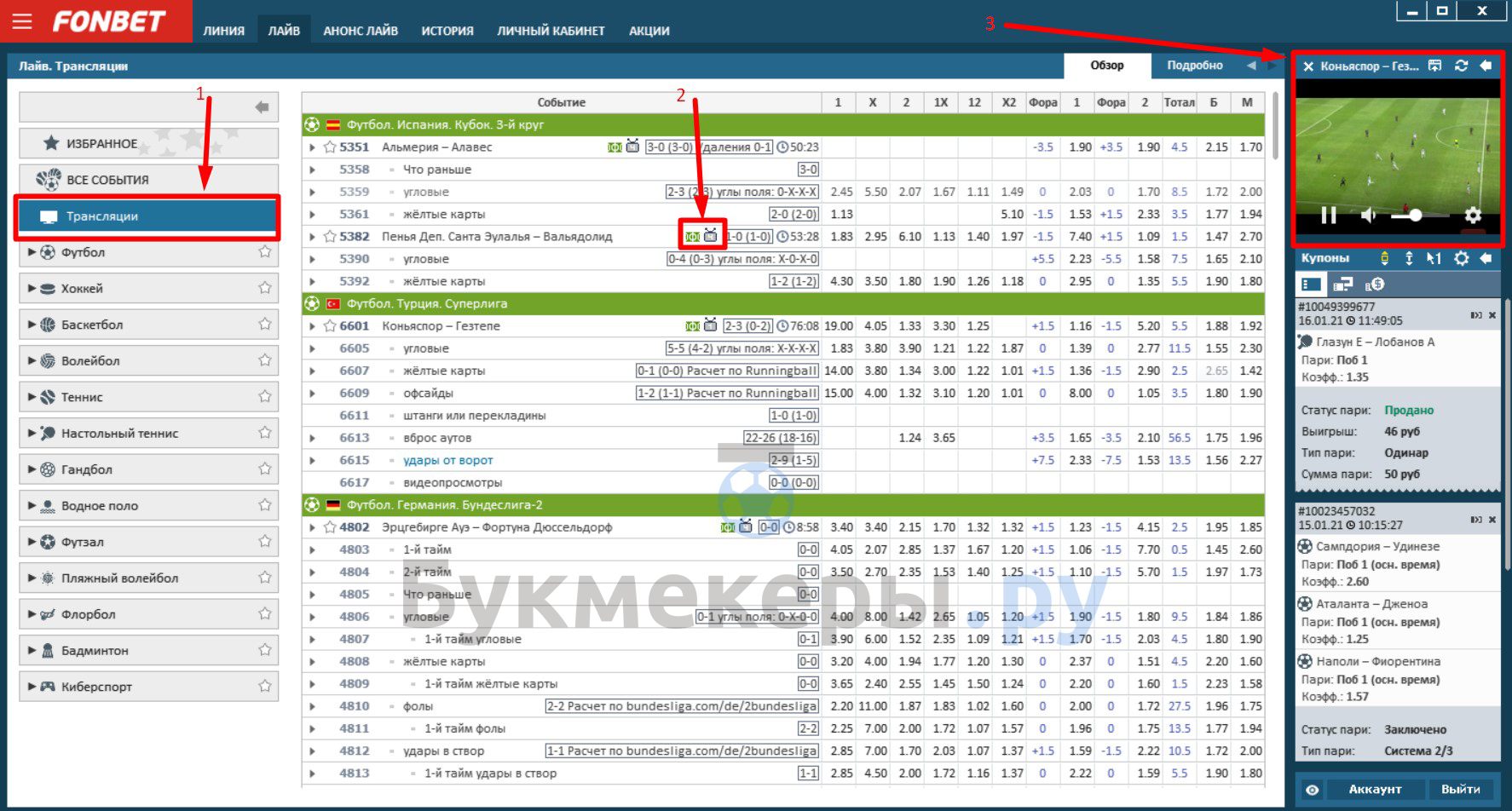Expand event 6601 row arrow
Viewport: 1512px width, 811px height.
pyautogui.click(x=313, y=326)
